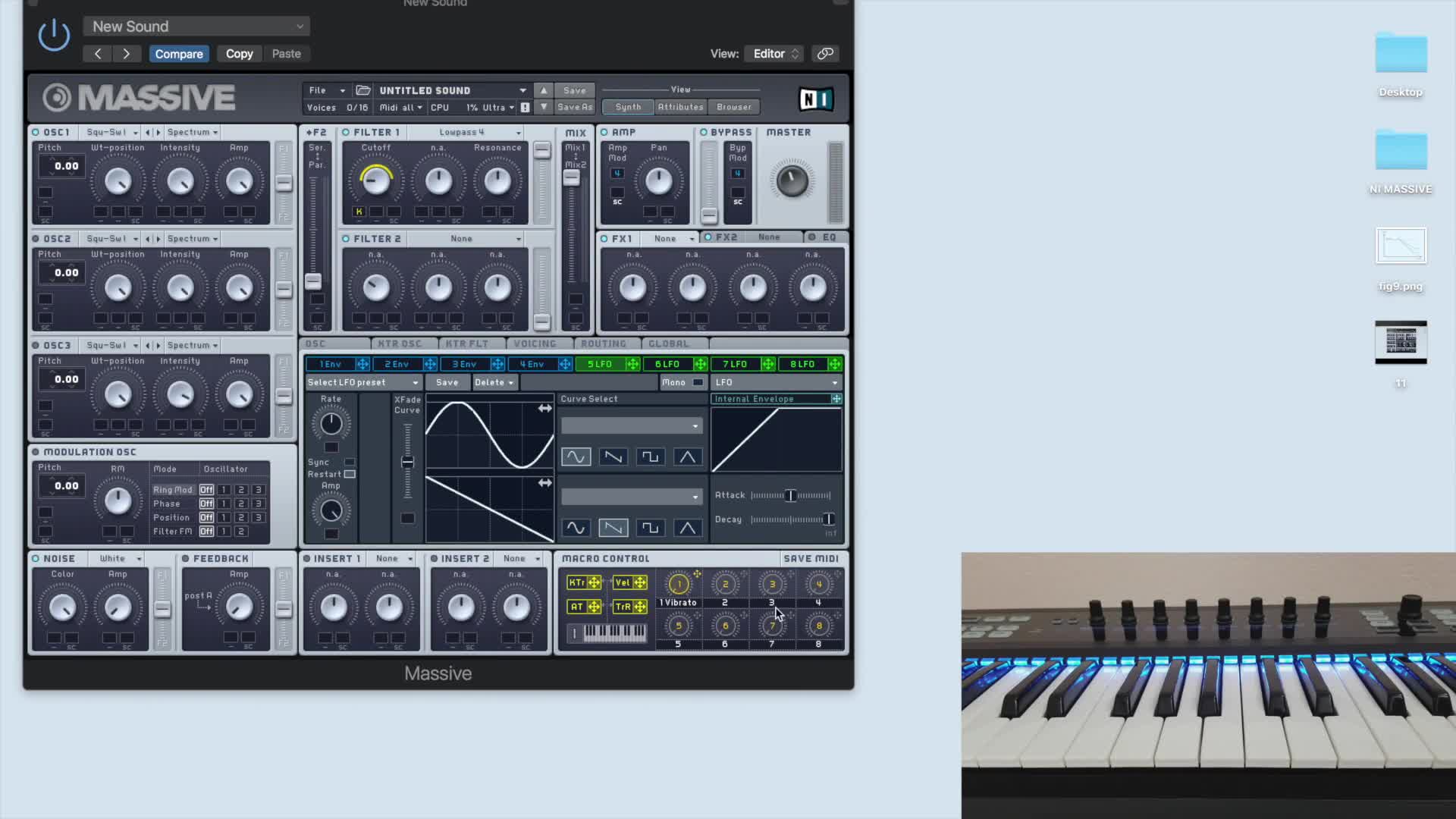
Task: Click the plugin power bypass icon
Action: (54, 35)
